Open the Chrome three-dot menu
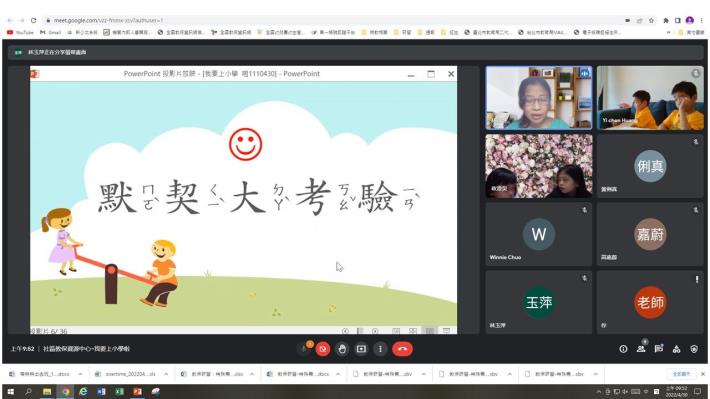Screen dimensions: 710x399 tap(701, 20)
